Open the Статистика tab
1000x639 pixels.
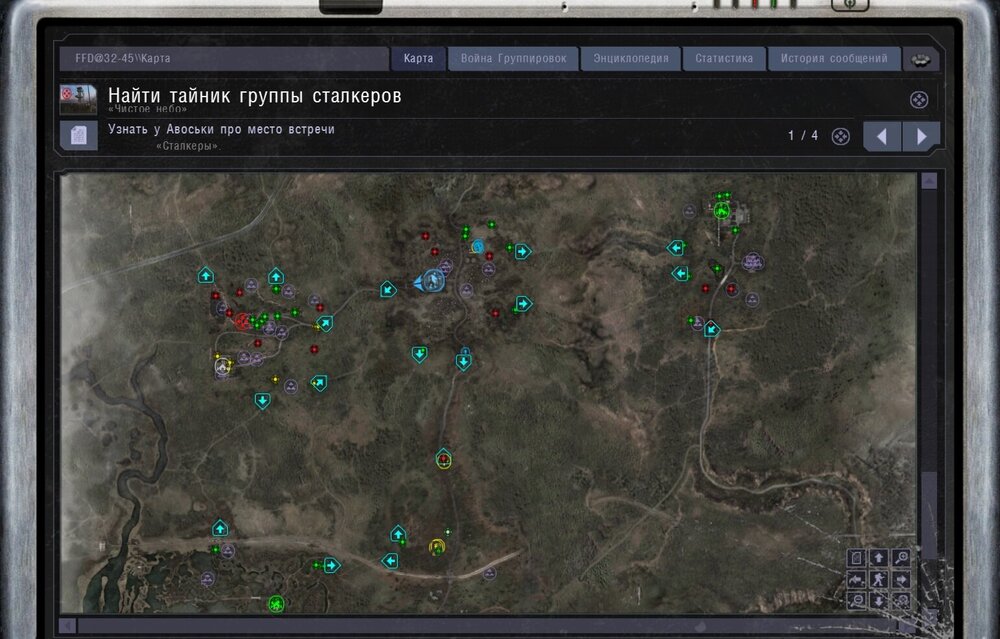pos(724,59)
